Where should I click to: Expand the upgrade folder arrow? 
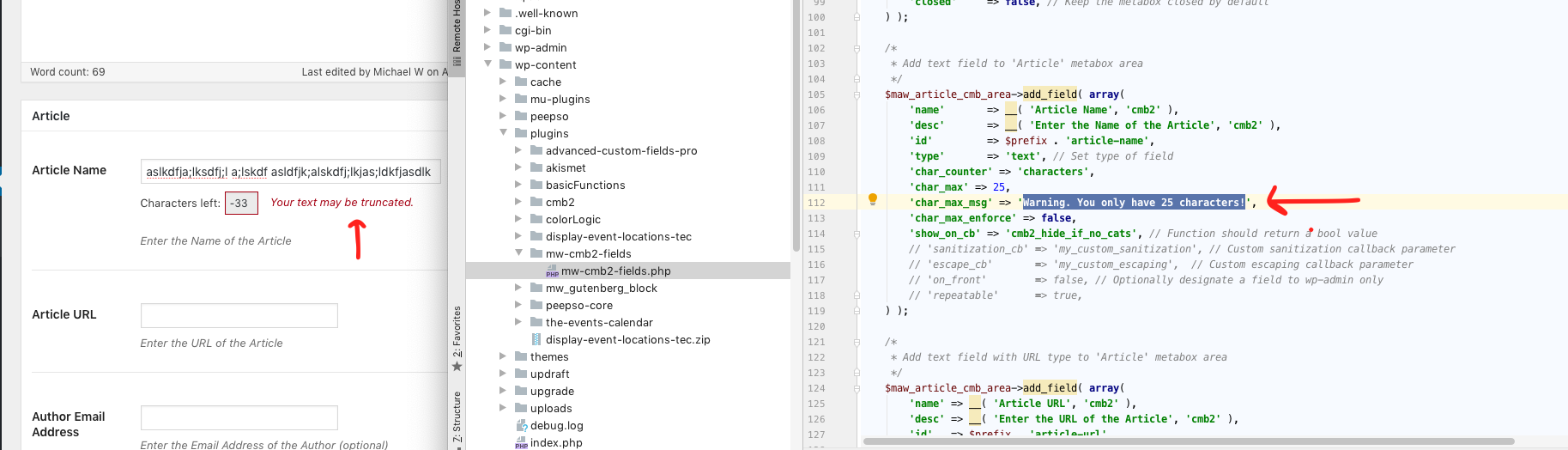click(x=503, y=391)
